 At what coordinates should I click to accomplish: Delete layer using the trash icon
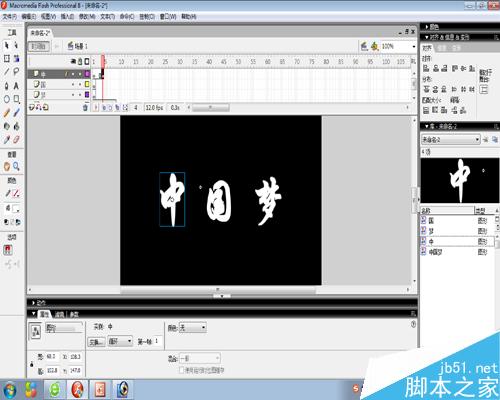pos(85,107)
